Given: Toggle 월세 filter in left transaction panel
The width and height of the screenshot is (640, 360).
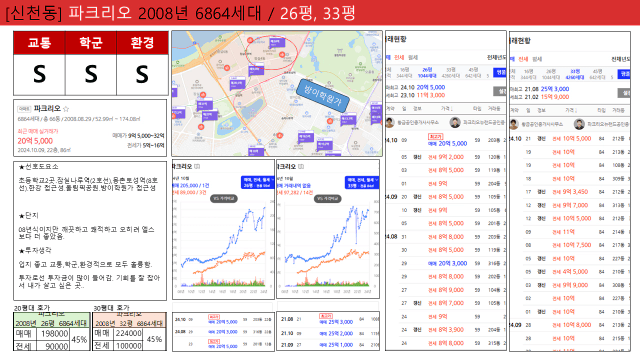Looking at the screenshot, I should (x=413, y=58).
